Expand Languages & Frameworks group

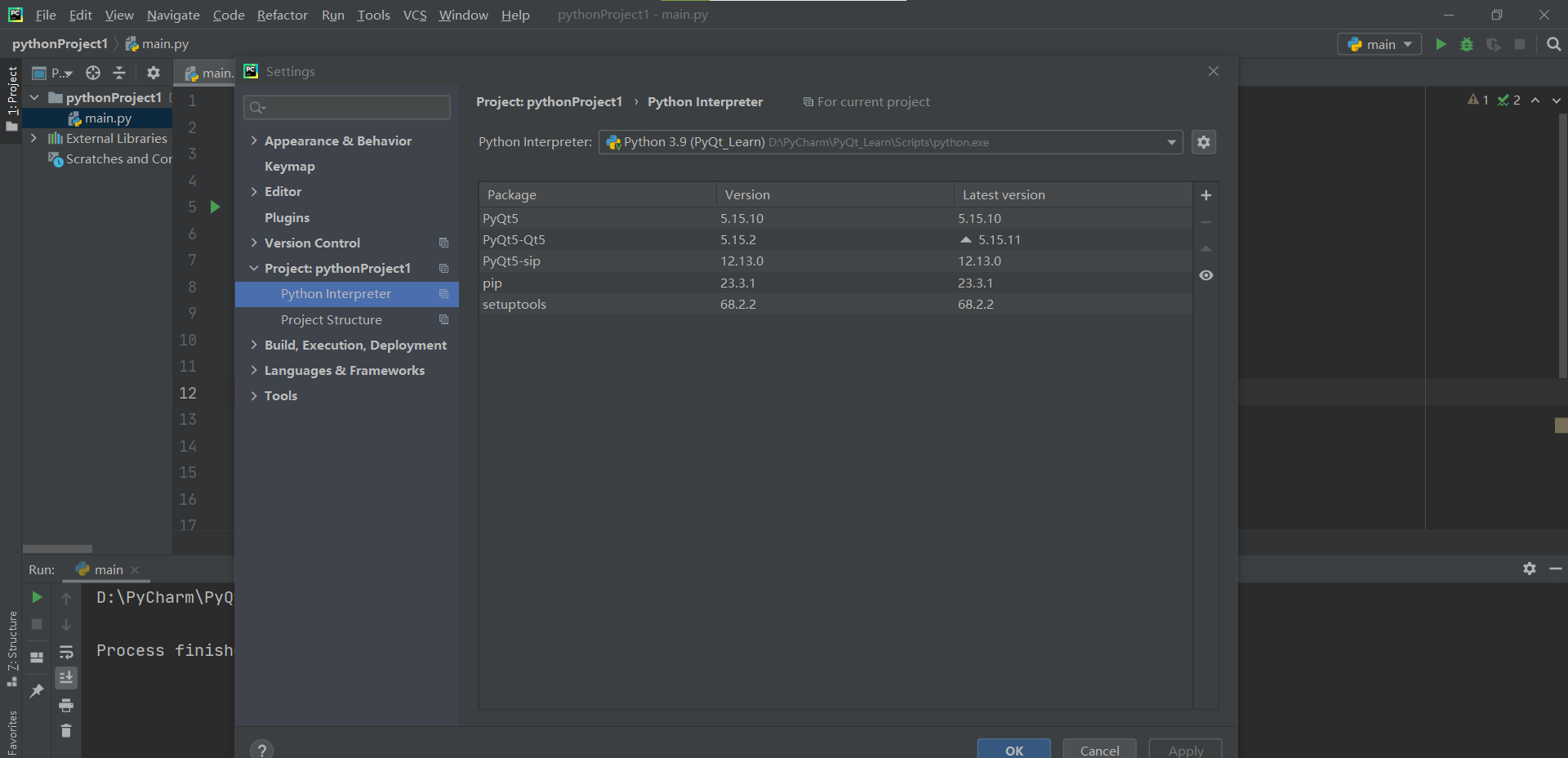[254, 370]
